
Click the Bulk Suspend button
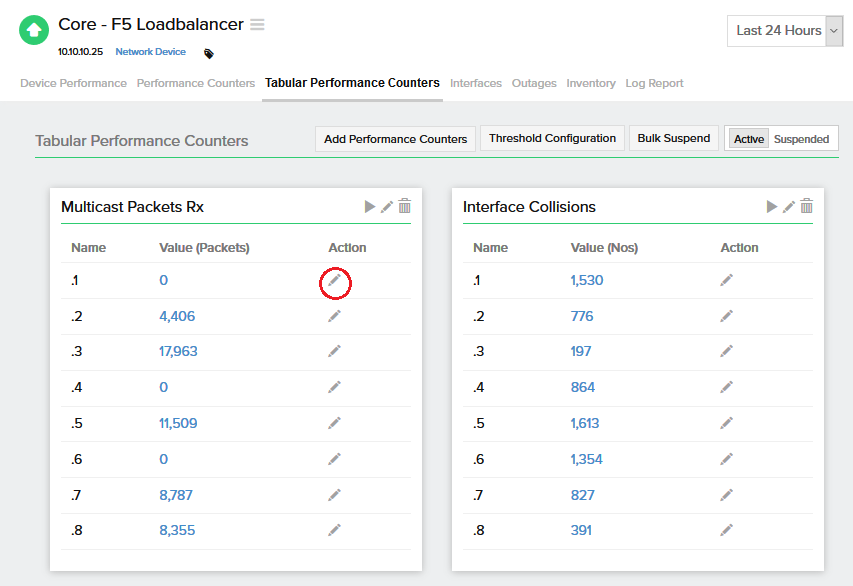pyautogui.click(x=673, y=139)
